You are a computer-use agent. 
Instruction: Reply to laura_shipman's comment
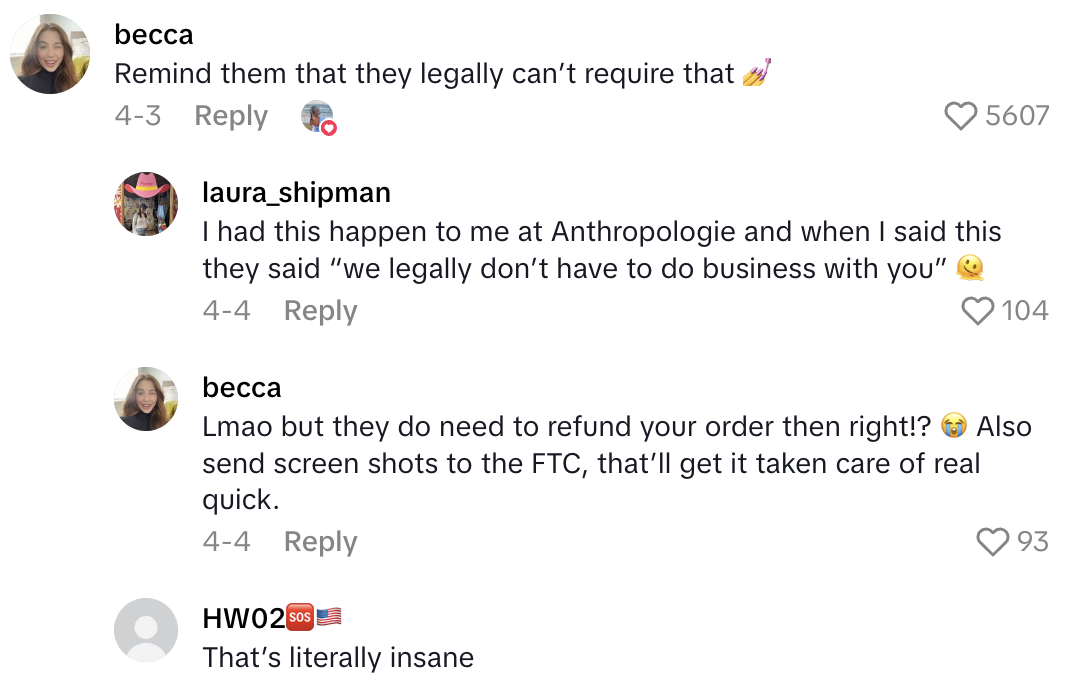(321, 311)
